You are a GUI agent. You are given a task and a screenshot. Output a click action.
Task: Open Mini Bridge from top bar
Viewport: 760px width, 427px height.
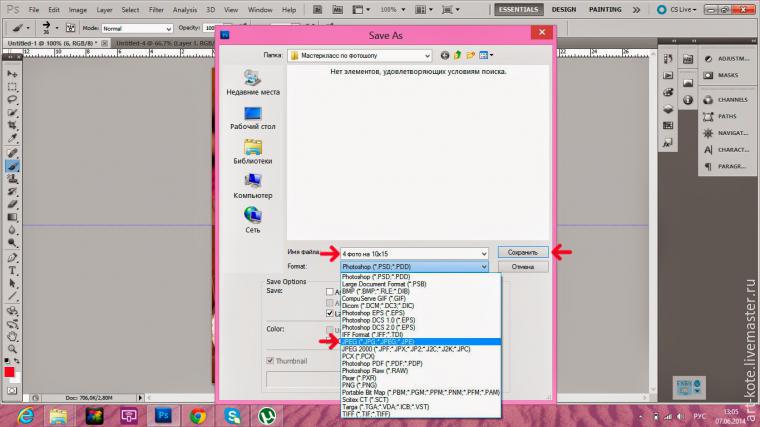pyautogui.click(x=338, y=10)
